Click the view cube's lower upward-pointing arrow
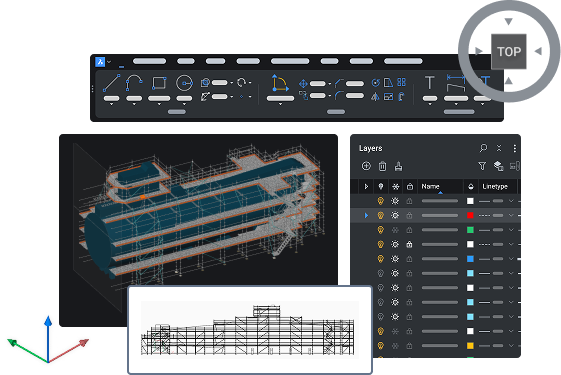The height and width of the screenshot is (375, 561). tap(508, 81)
